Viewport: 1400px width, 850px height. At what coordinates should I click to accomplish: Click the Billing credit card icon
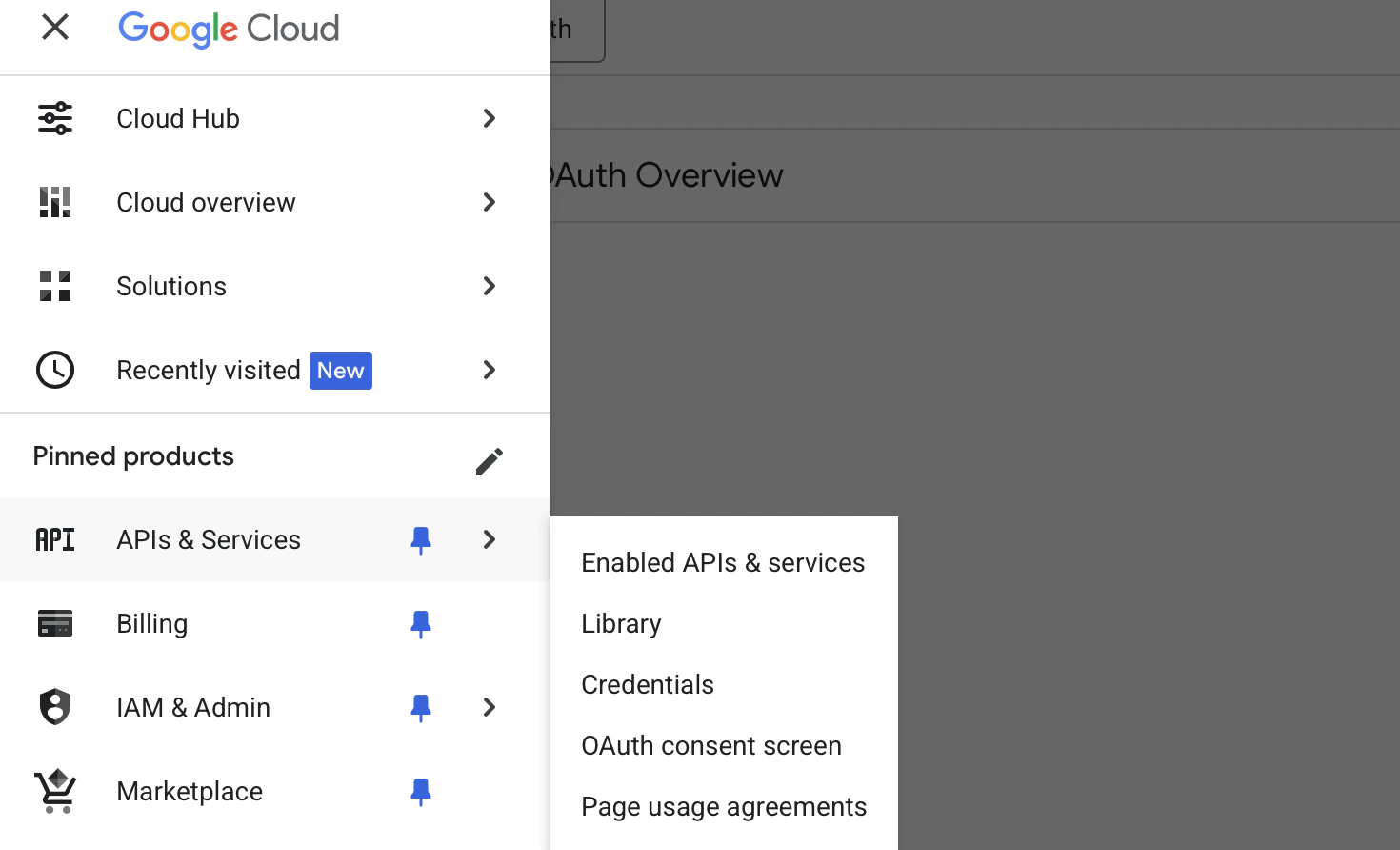point(54,623)
